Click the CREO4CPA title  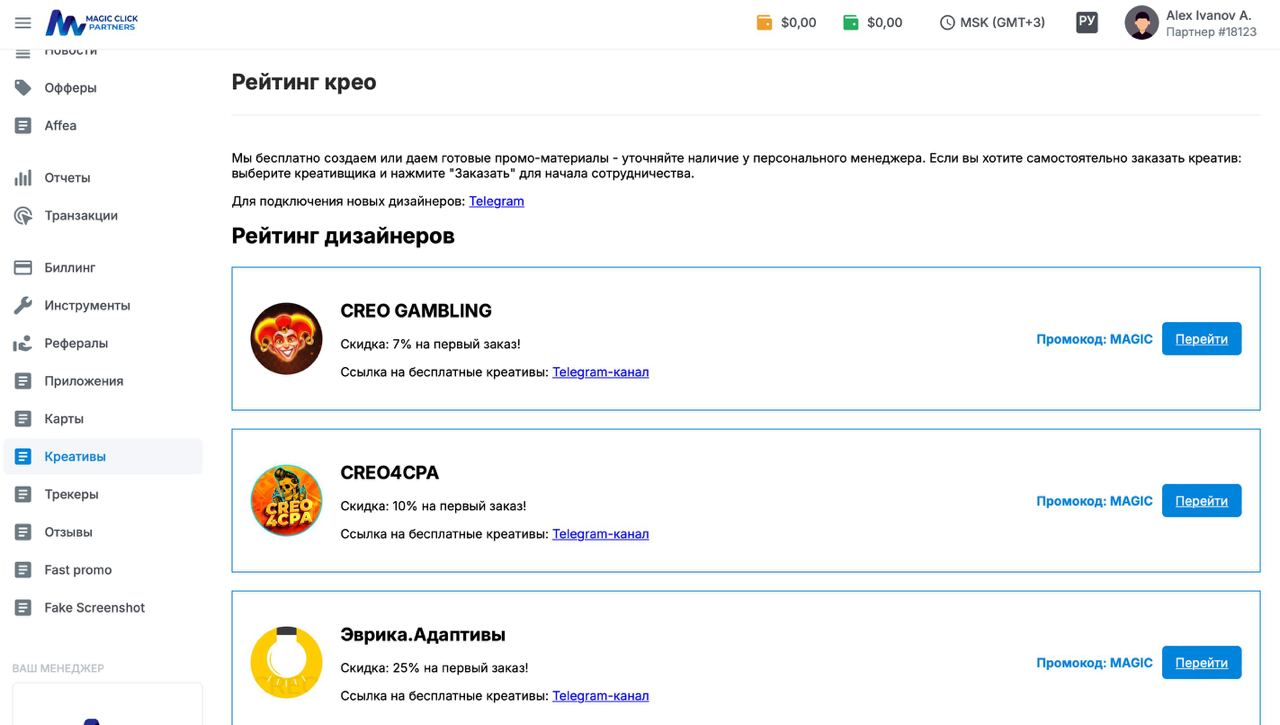pyautogui.click(x=390, y=473)
